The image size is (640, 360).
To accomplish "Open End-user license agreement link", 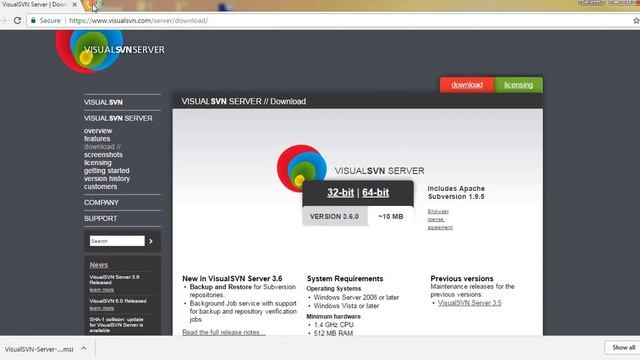I will click(440, 219).
